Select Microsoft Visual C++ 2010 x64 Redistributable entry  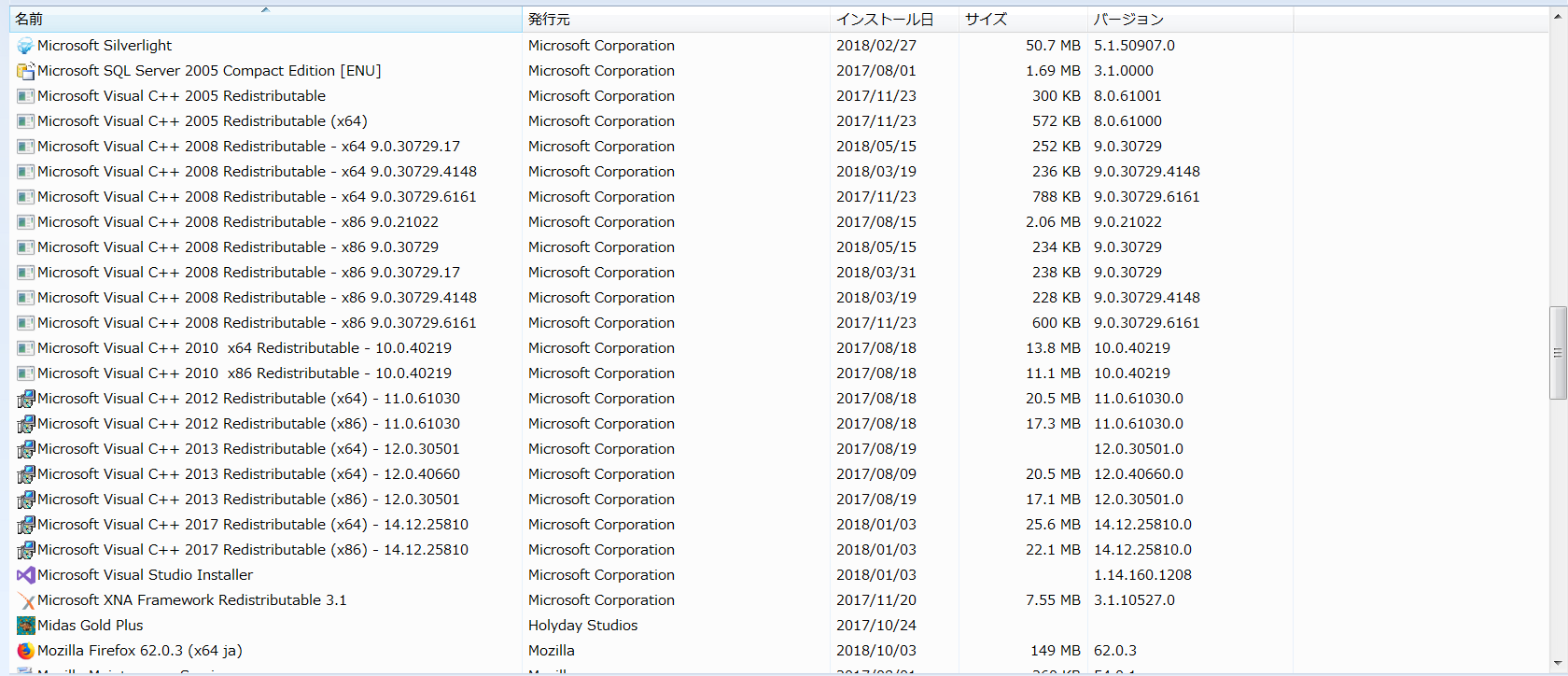(x=245, y=348)
